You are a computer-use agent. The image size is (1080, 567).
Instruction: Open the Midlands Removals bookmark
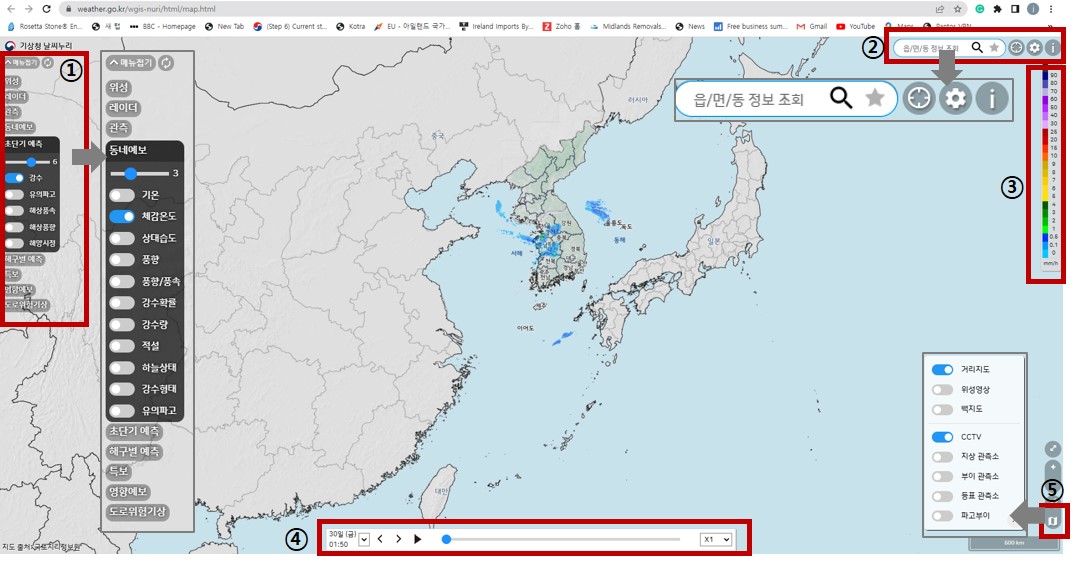(628, 26)
